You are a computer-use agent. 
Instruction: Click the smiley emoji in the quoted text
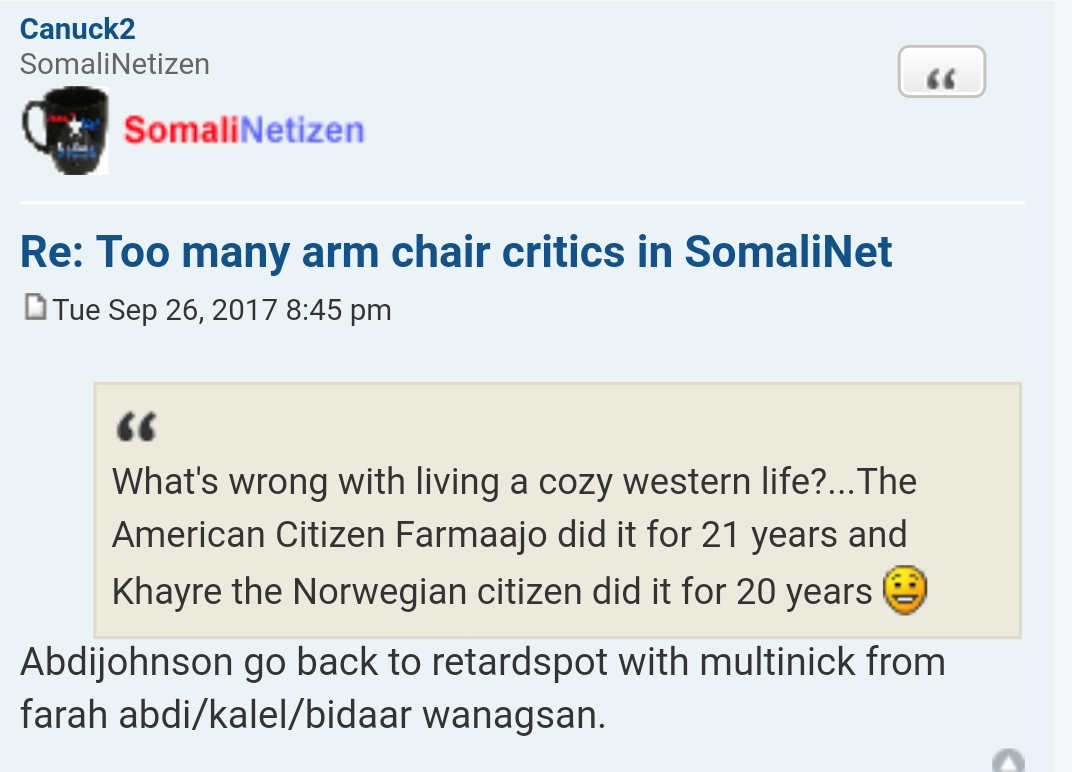tap(906, 592)
